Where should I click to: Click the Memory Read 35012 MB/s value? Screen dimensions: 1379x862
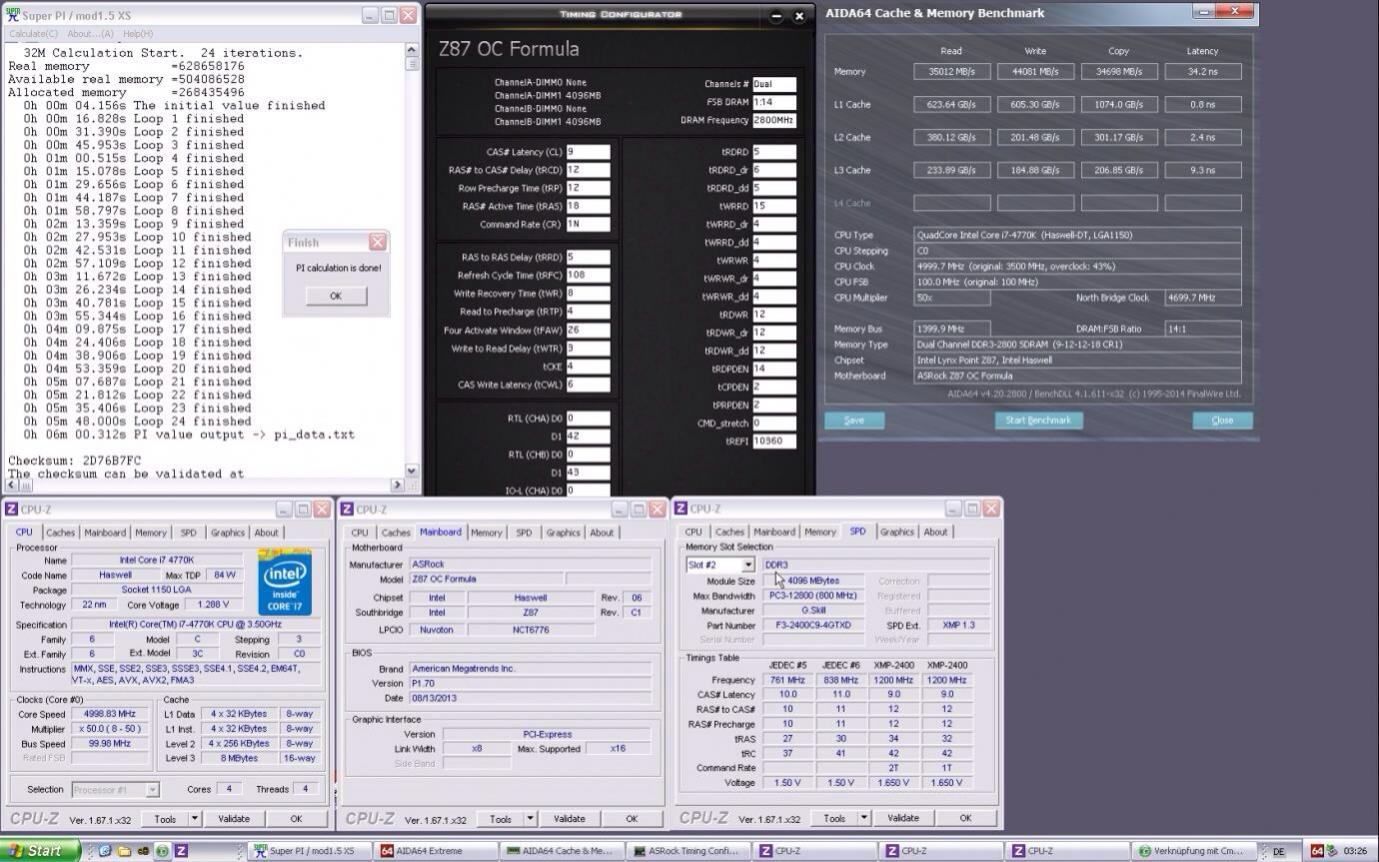click(951, 72)
